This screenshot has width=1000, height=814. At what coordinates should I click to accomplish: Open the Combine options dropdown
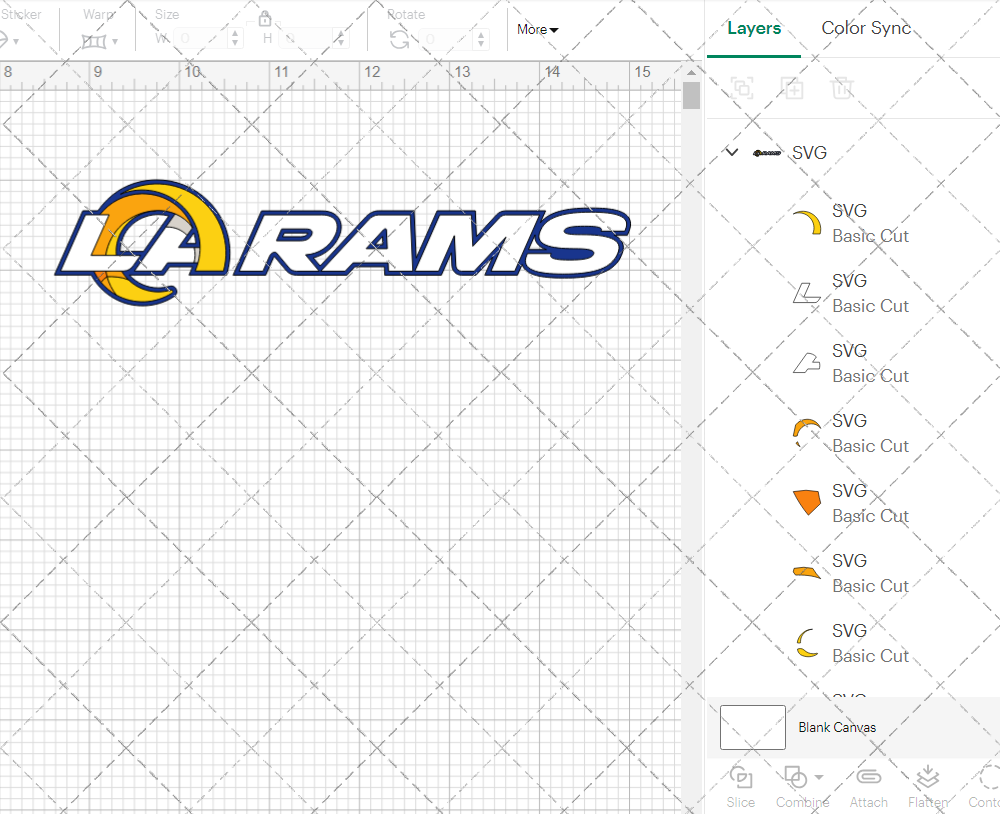click(x=818, y=777)
